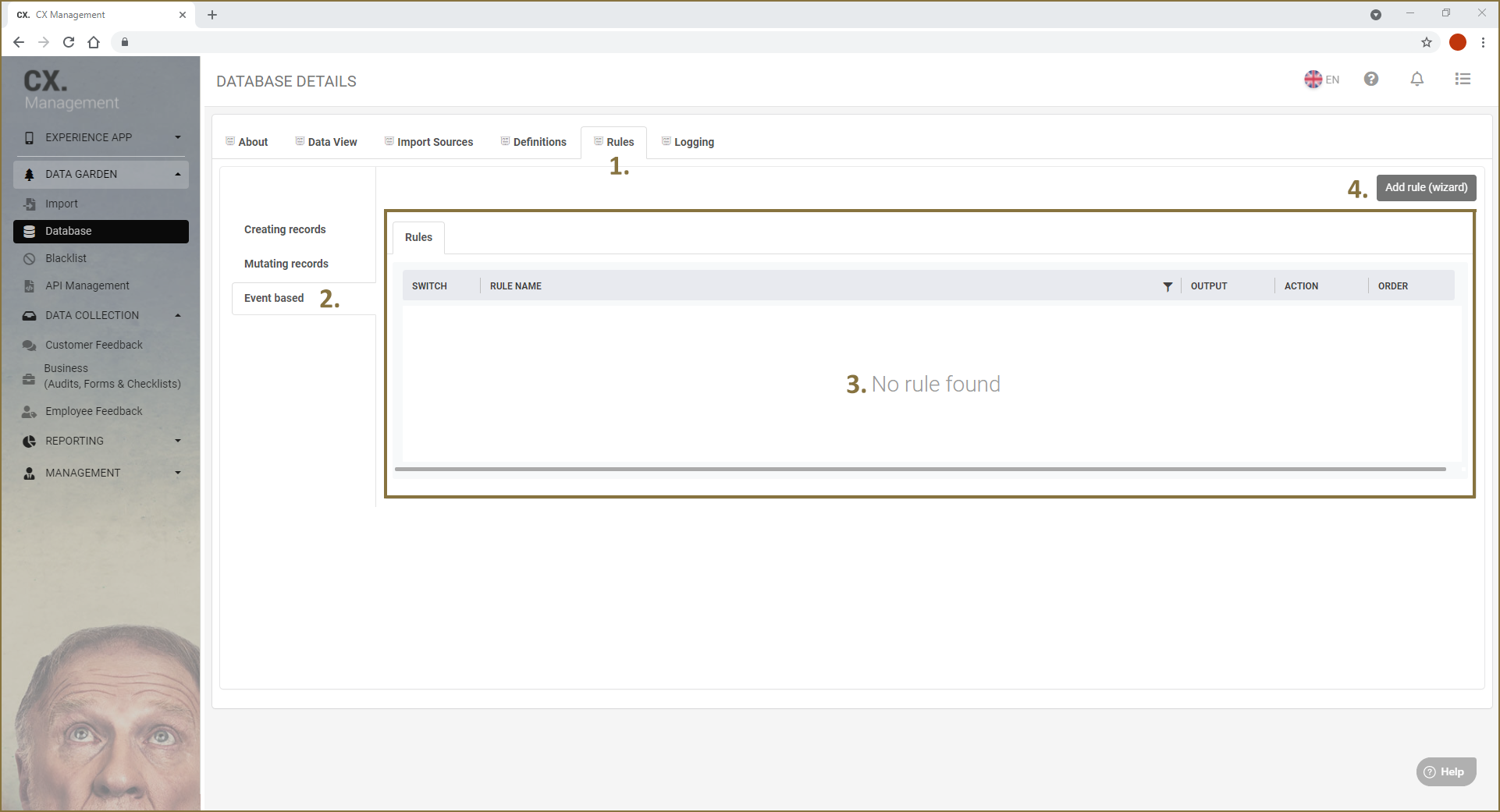The width and height of the screenshot is (1500, 812).
Task: Click the browser home icon
Action: tap(94, 42)
